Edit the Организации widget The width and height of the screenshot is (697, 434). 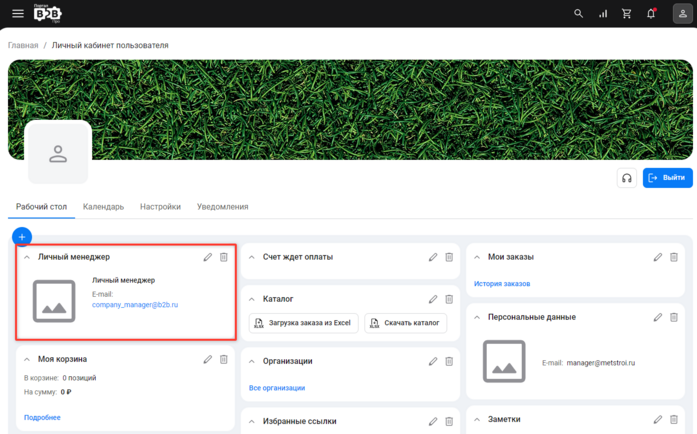(433, 362)
